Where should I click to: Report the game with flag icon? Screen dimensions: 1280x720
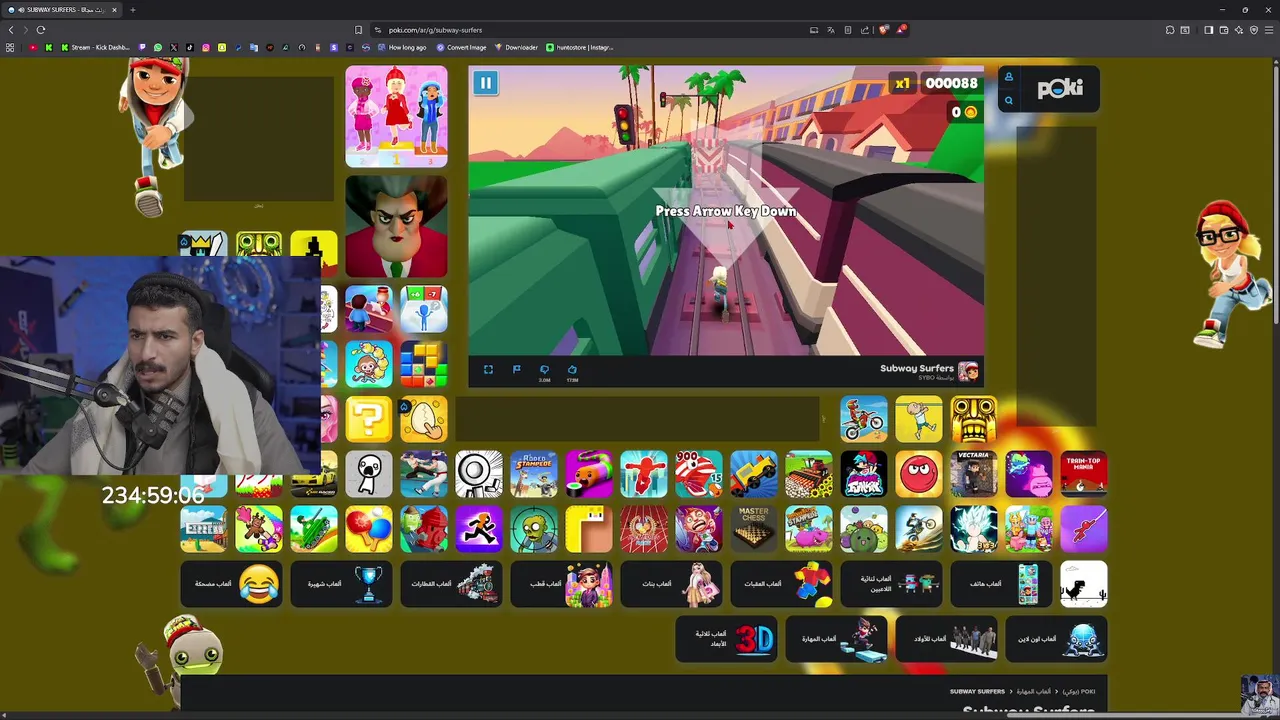tap(516, 370)
